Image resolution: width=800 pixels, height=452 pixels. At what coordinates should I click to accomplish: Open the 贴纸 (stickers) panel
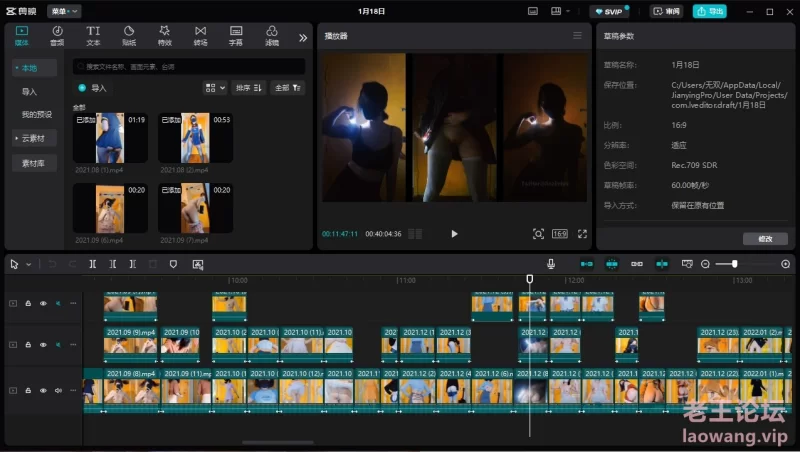tap(129, 36)
